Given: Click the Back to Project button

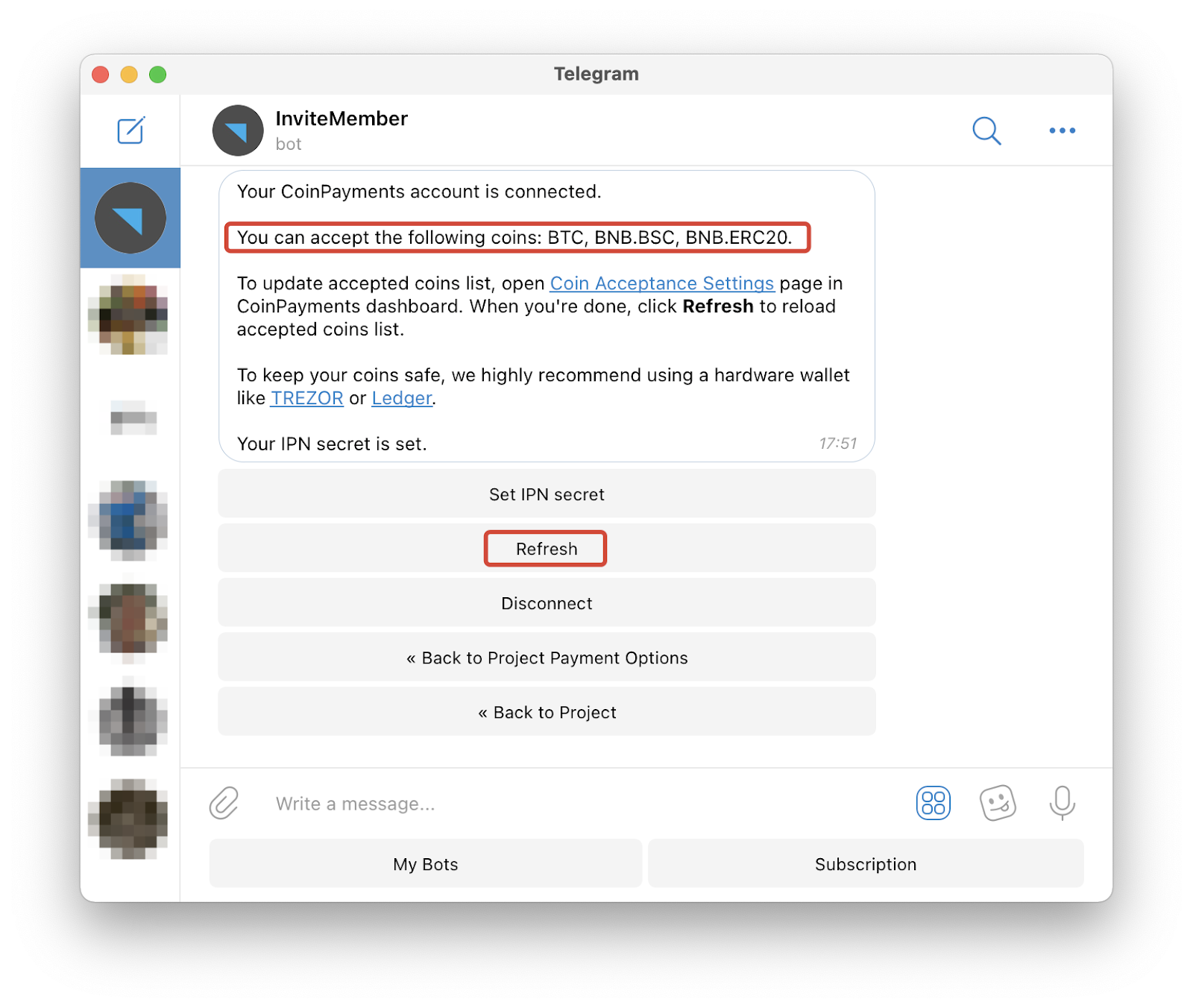Looking at the screenshot, I should 547,711.
